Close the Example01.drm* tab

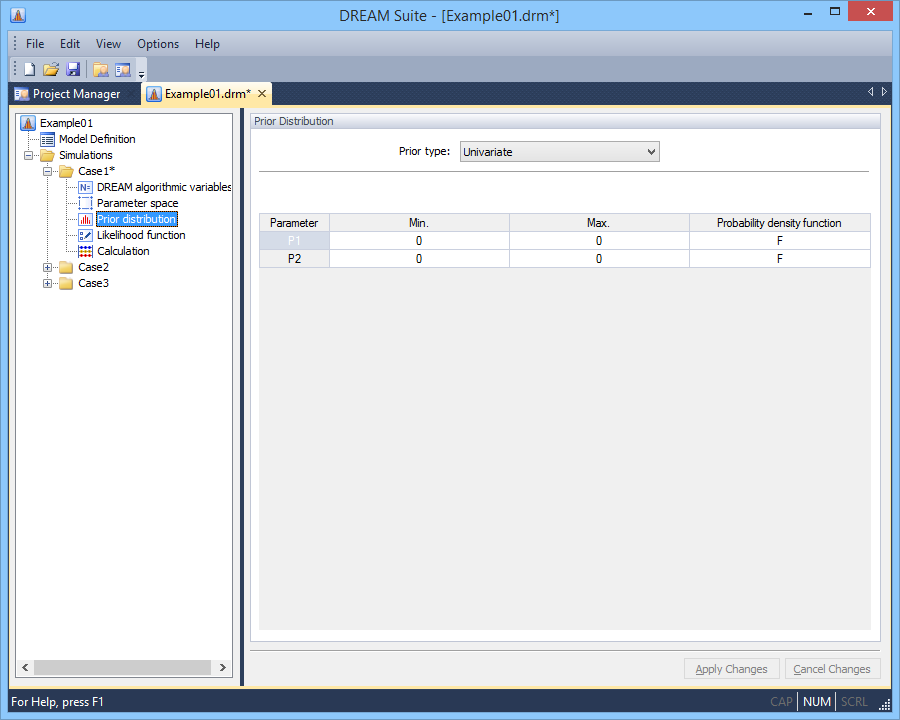coord(262,94)
